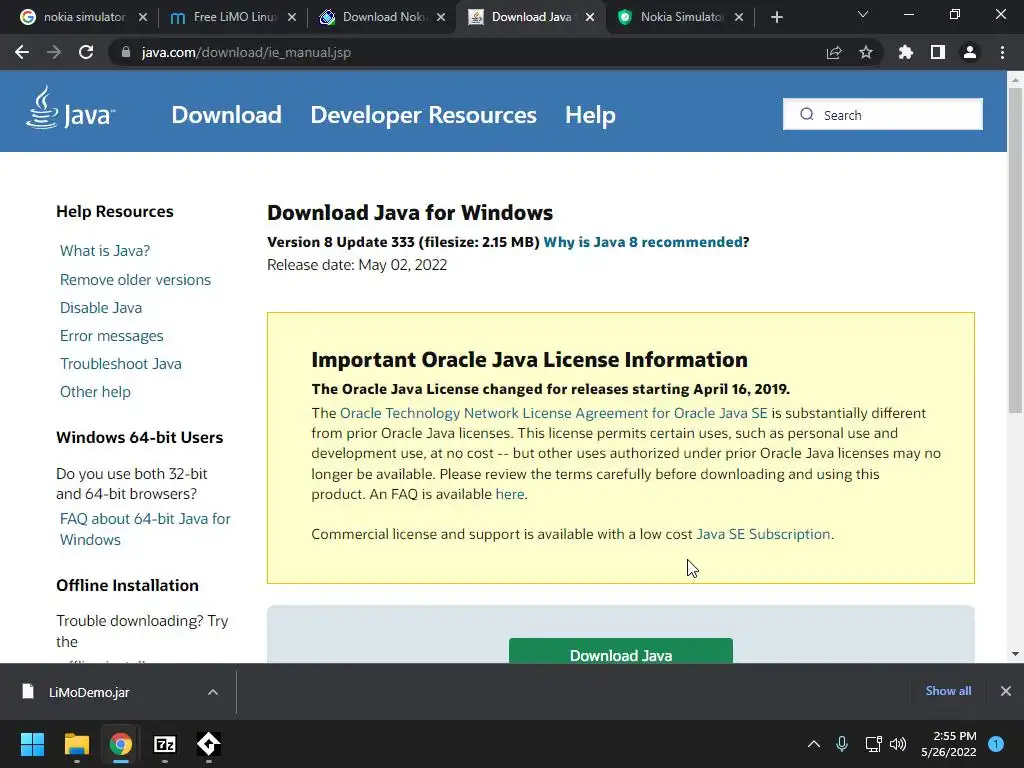Image resolution: width=1024 pixels, height=768 pixels.
Task: Open Oracle Technology Network License Agreement link
Action: pos(554,413)
